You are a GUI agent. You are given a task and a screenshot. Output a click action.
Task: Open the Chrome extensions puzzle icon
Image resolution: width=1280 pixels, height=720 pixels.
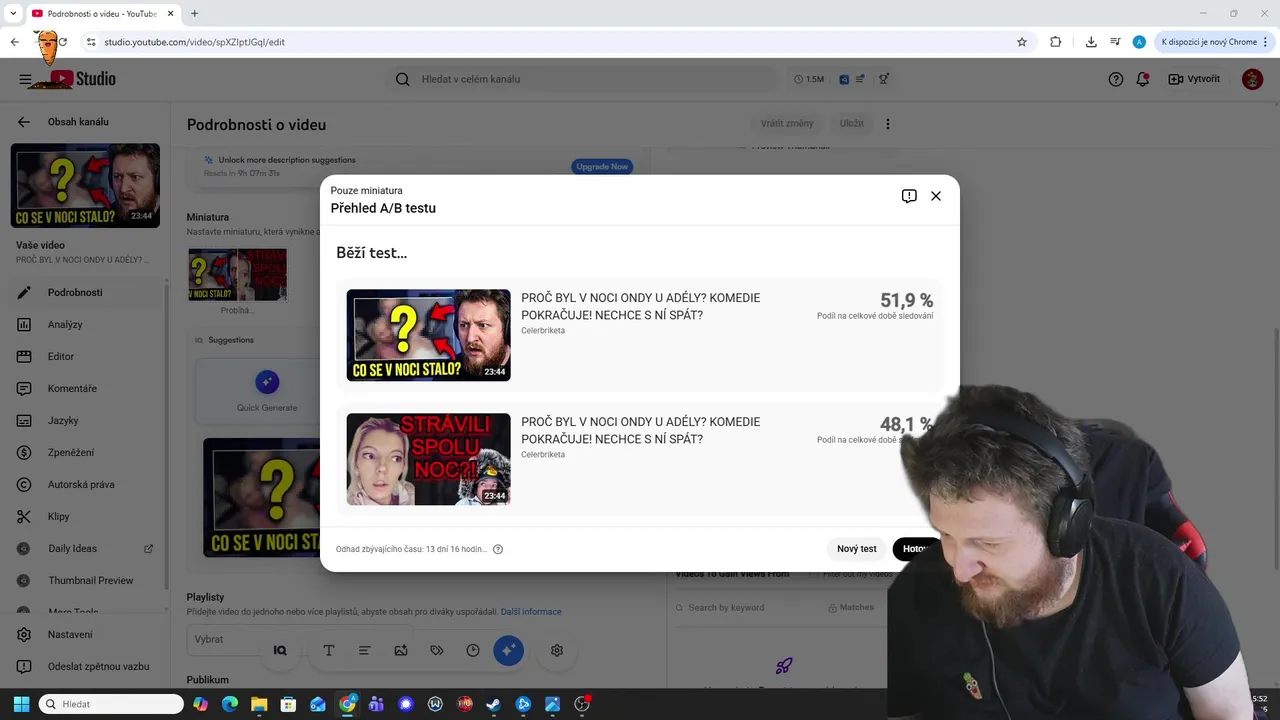pos(1056,42)
